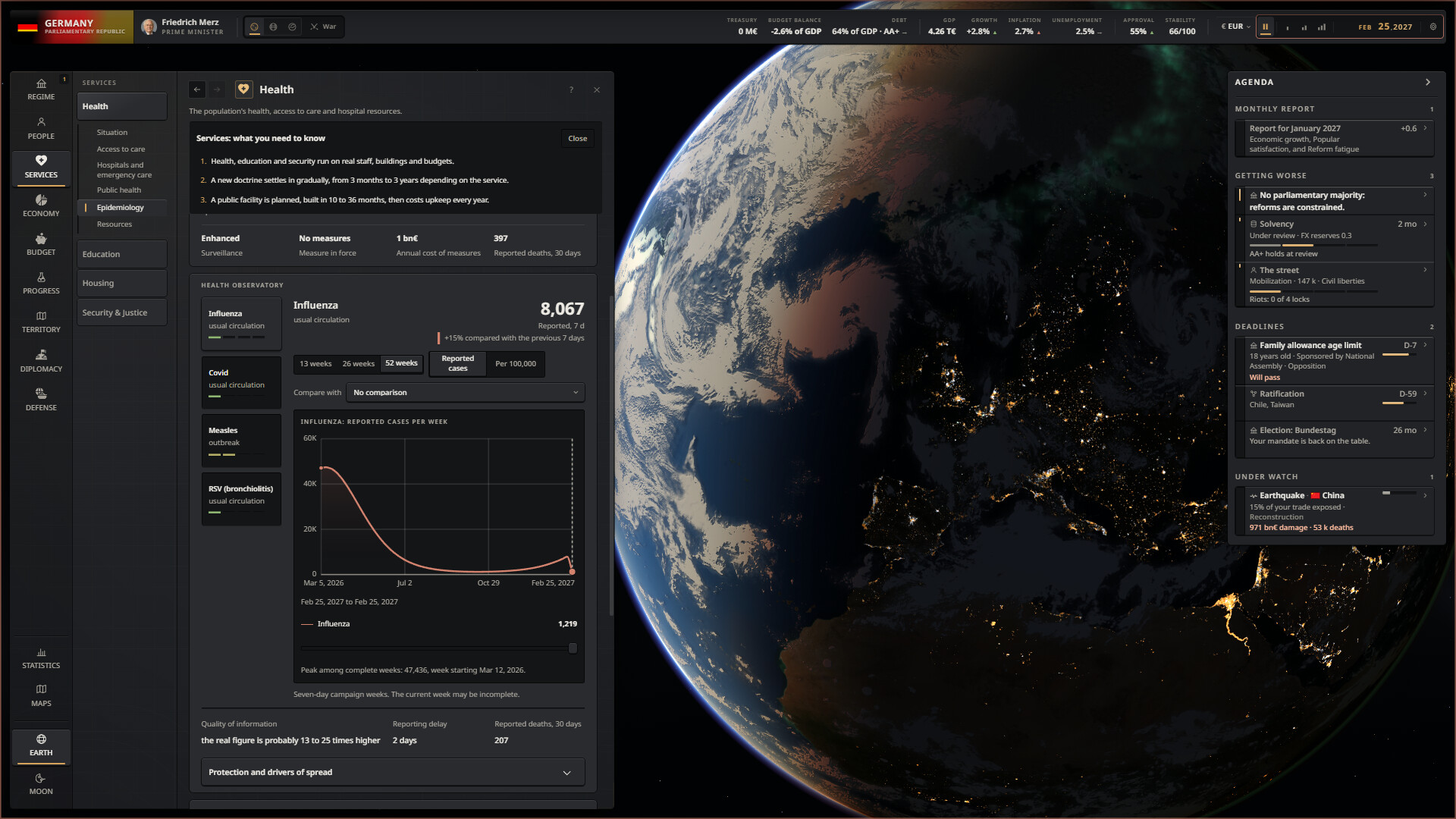Open the Compare with dropdown
This screenshot has height=819, width=1456.
(x=466, y=393)
